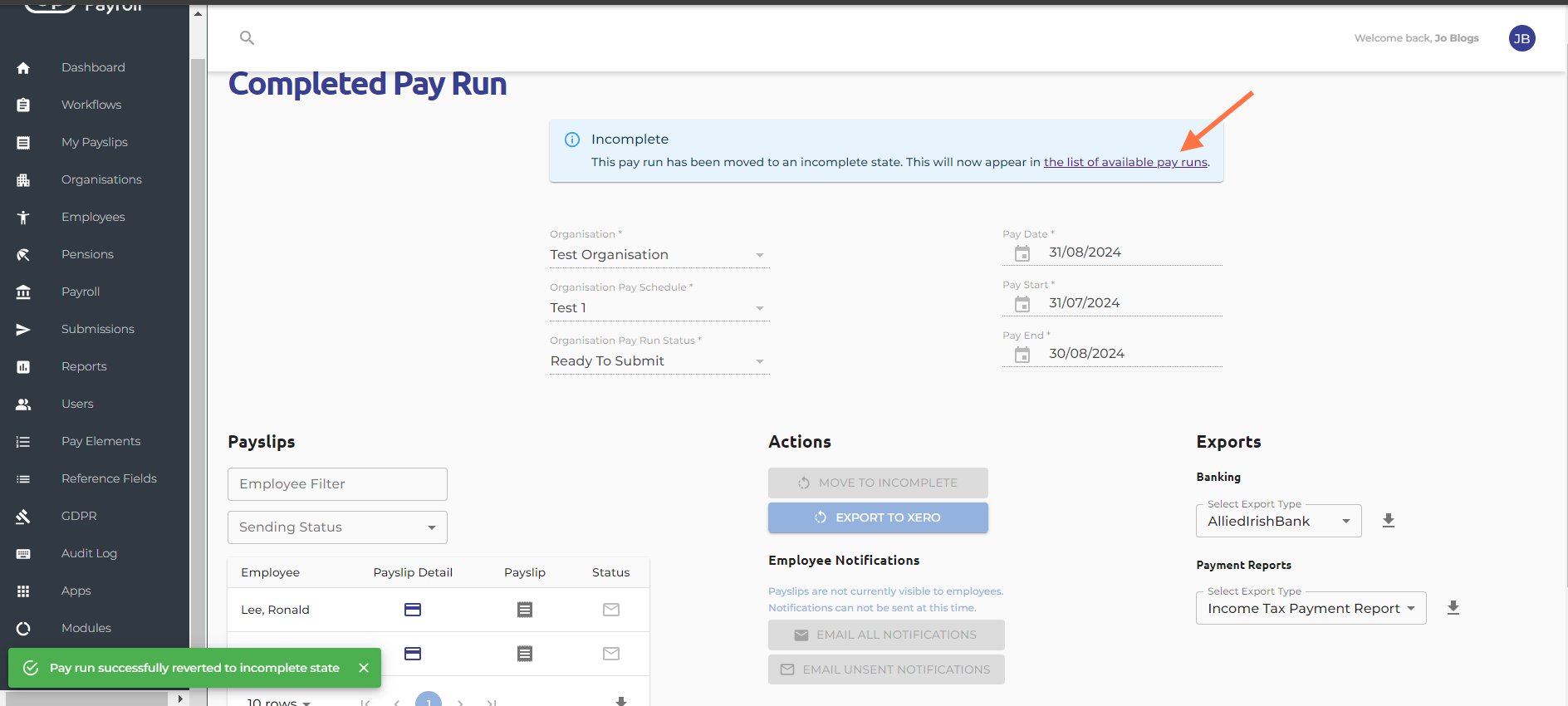Viewport: 1568px width, 706px height.
Task: Click the My Payslips sidebar icon
Action: [23, 143]
